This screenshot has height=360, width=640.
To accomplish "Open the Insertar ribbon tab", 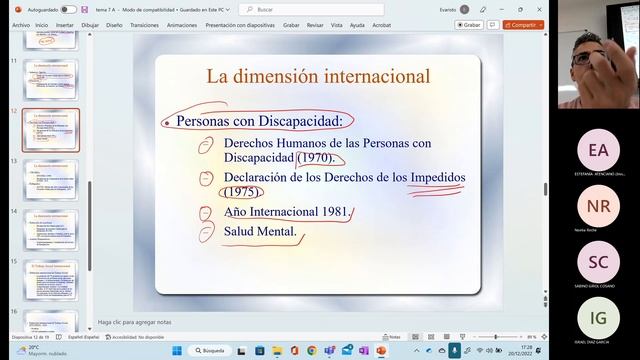I will pos(64,25).
